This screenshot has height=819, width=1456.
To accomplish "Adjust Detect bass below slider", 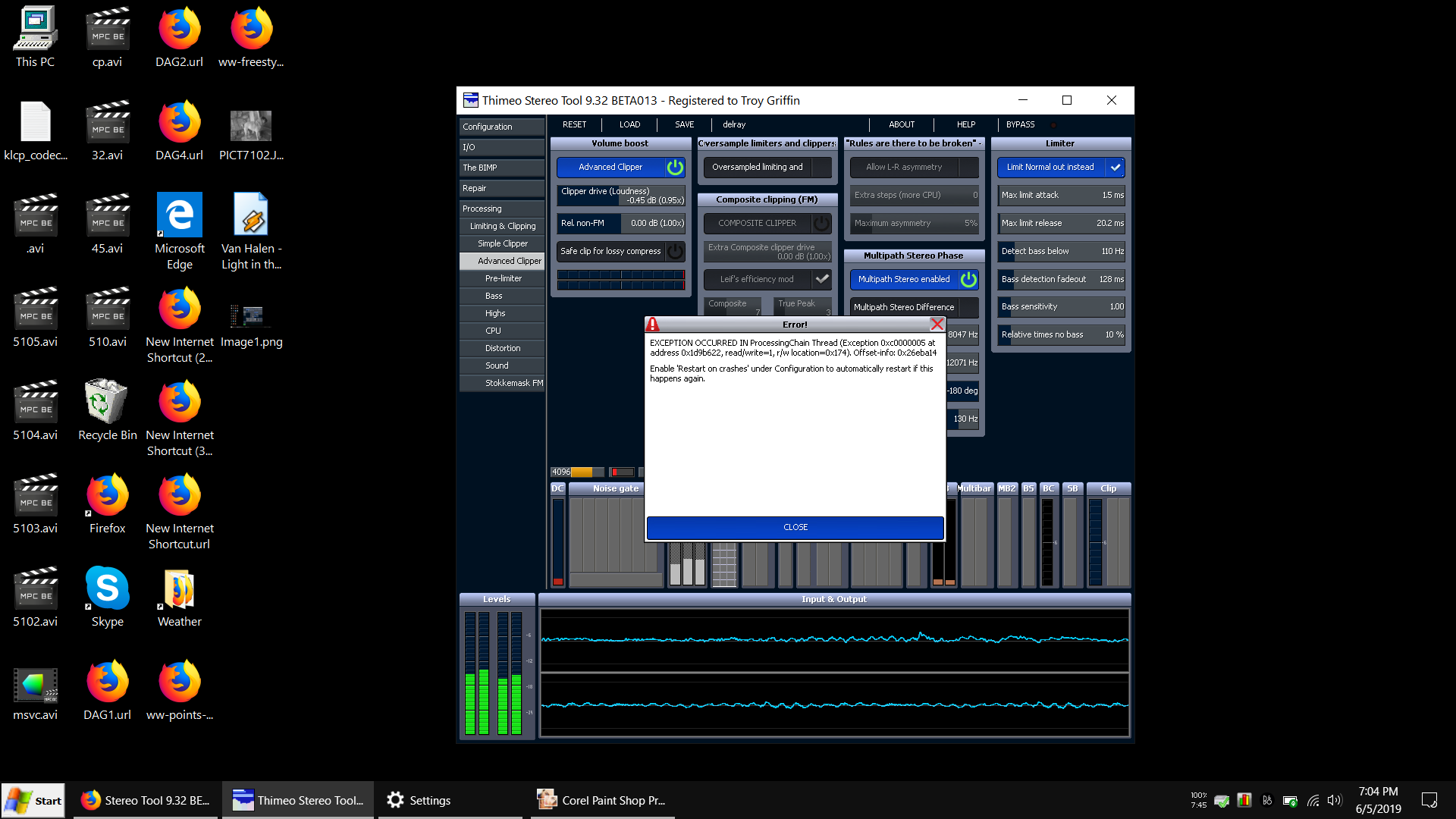I will (1062, 251).
